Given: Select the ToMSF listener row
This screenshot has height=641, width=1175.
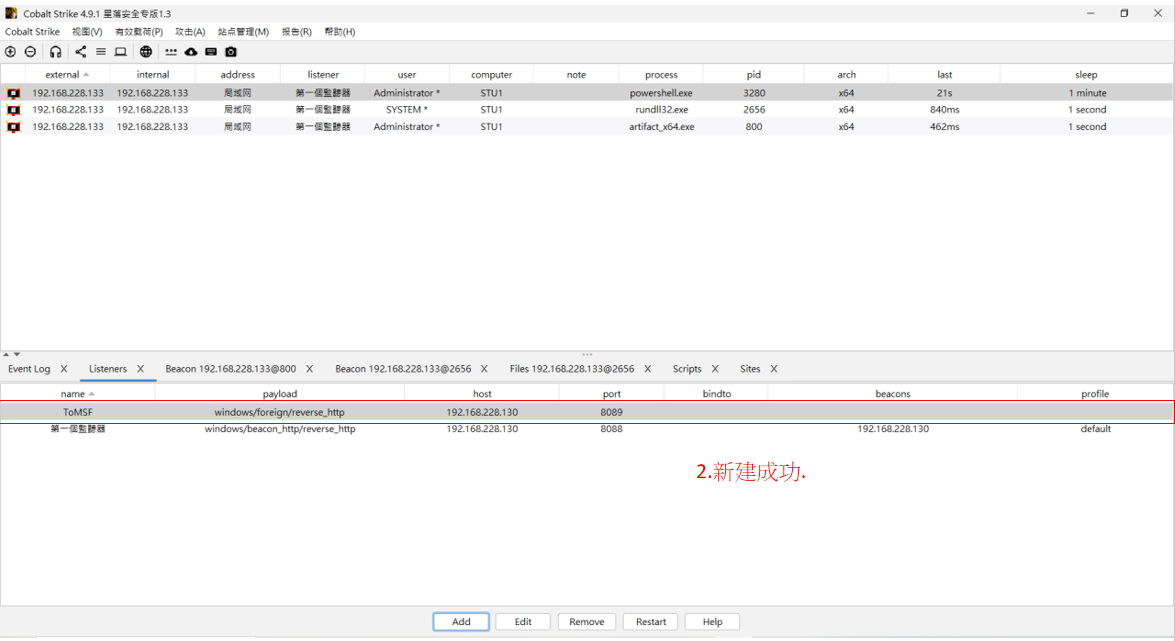Looking at the screenshot, I should pyautogui.click(x=587, y=412).
